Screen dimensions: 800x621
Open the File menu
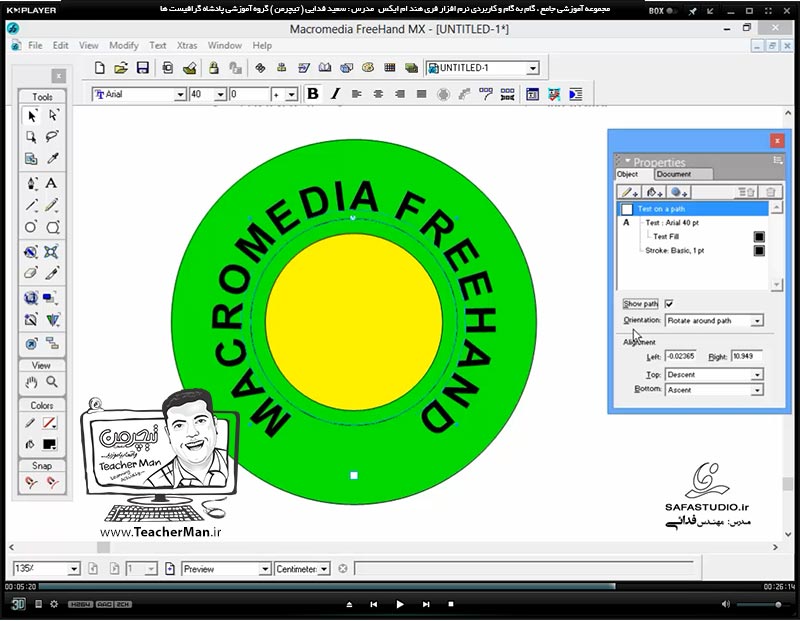[x=35, y=45]
